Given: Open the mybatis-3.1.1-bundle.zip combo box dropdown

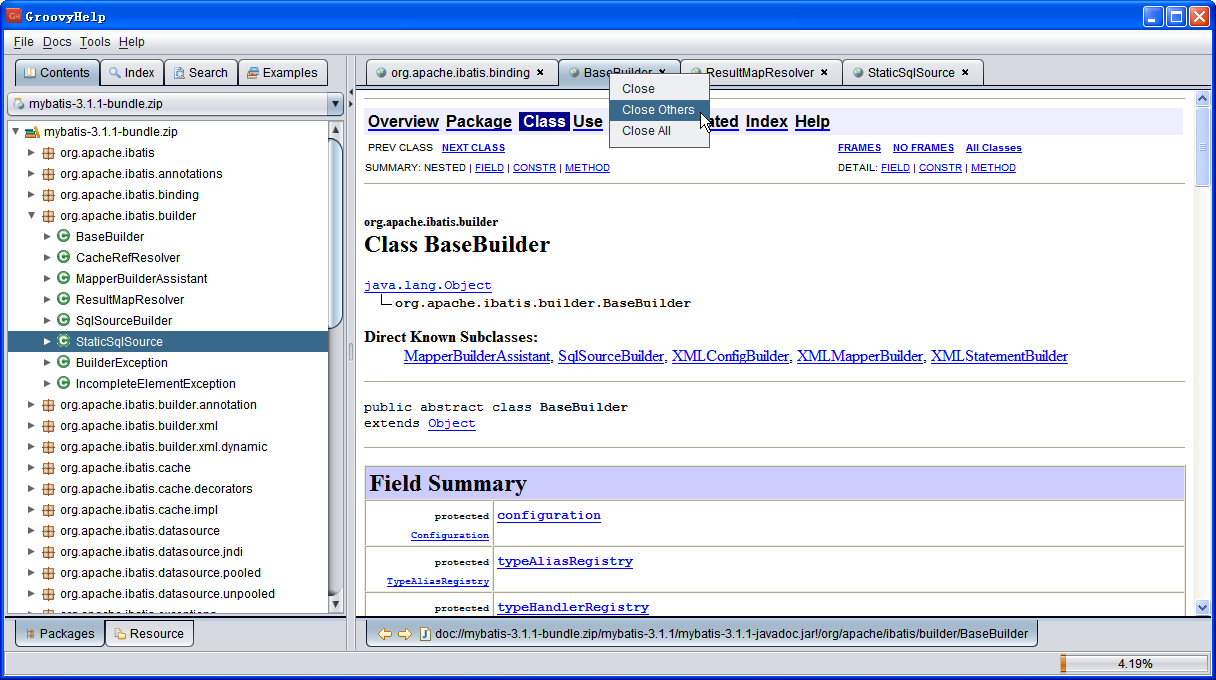Looking at the screenshot, I should tap(335, 104).
